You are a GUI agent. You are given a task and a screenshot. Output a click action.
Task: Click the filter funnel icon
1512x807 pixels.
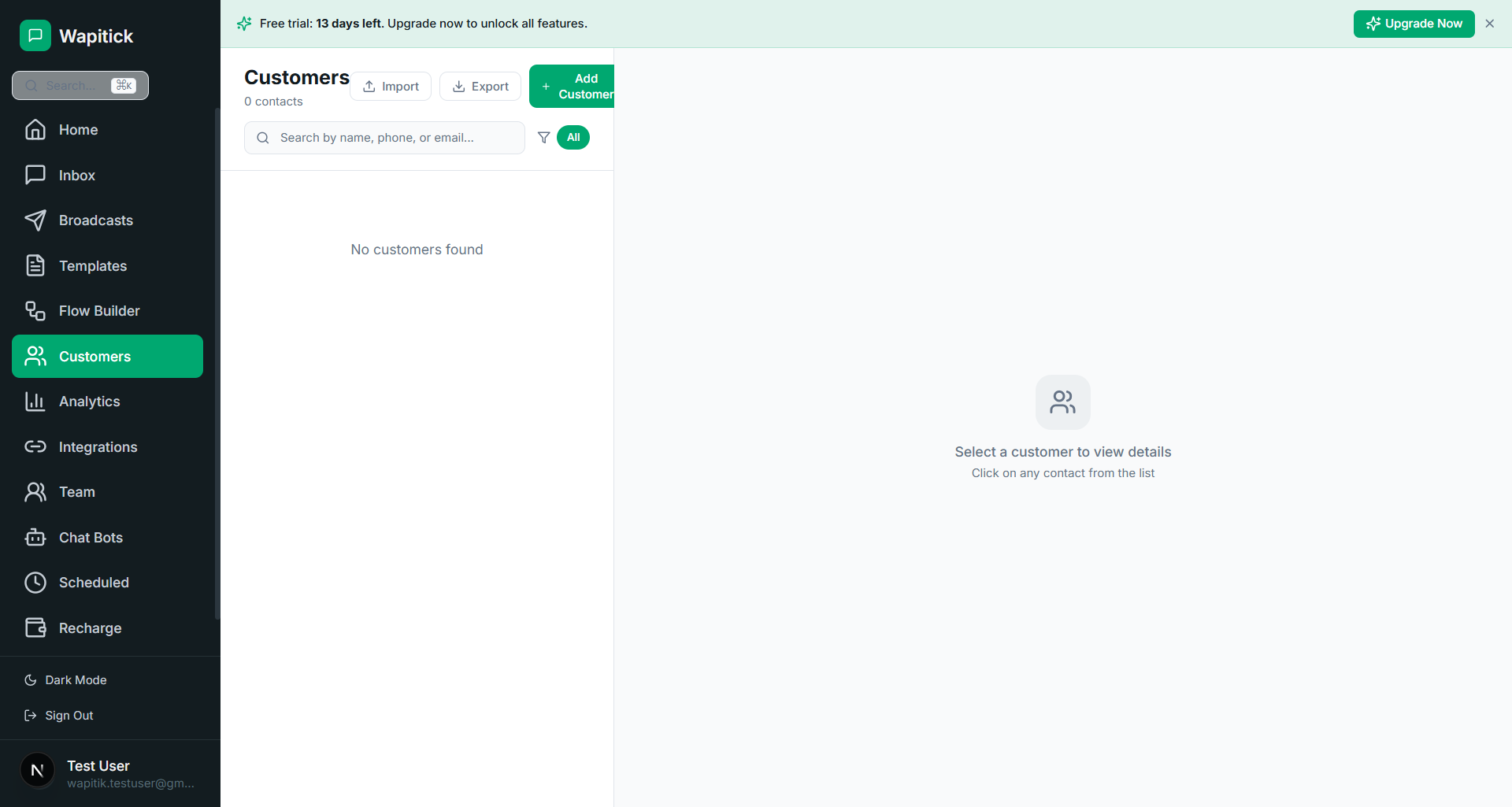543,138
